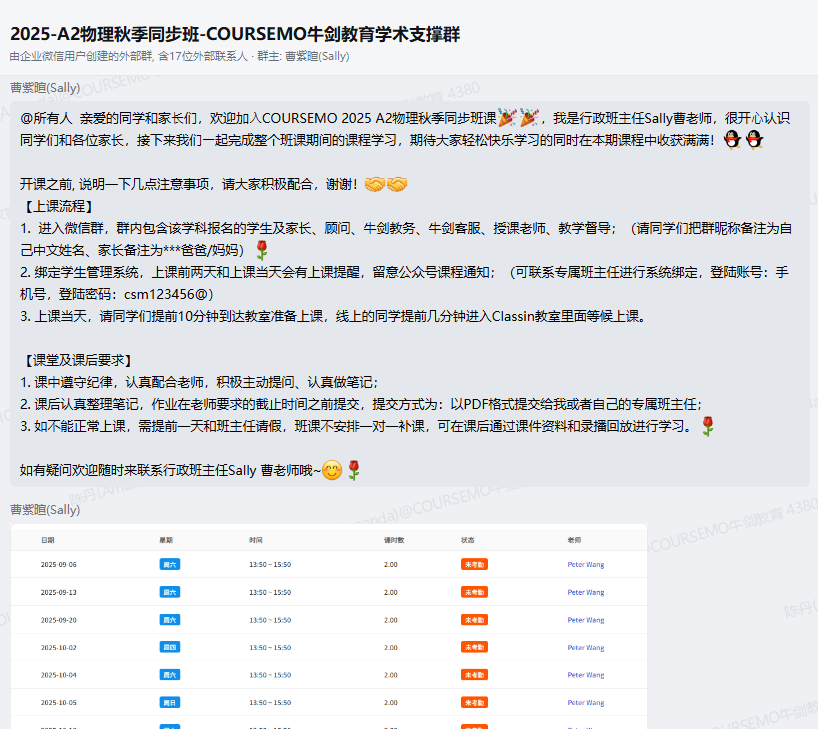Screen dimensions: 818x729
Task: Click the 日期 column header
Action: [47, 540]
